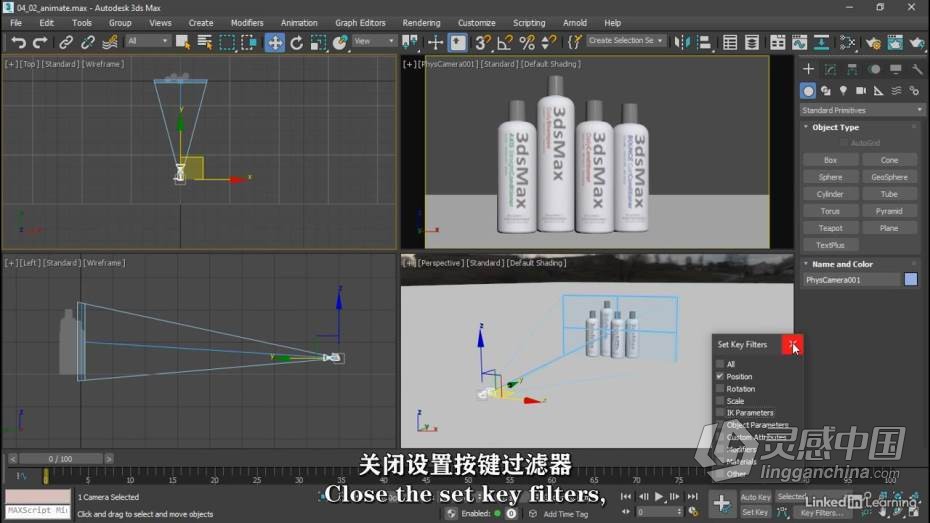Toggle the Percent Snap icon
This screenshot has width=930, height=523.
pos(527,42)
